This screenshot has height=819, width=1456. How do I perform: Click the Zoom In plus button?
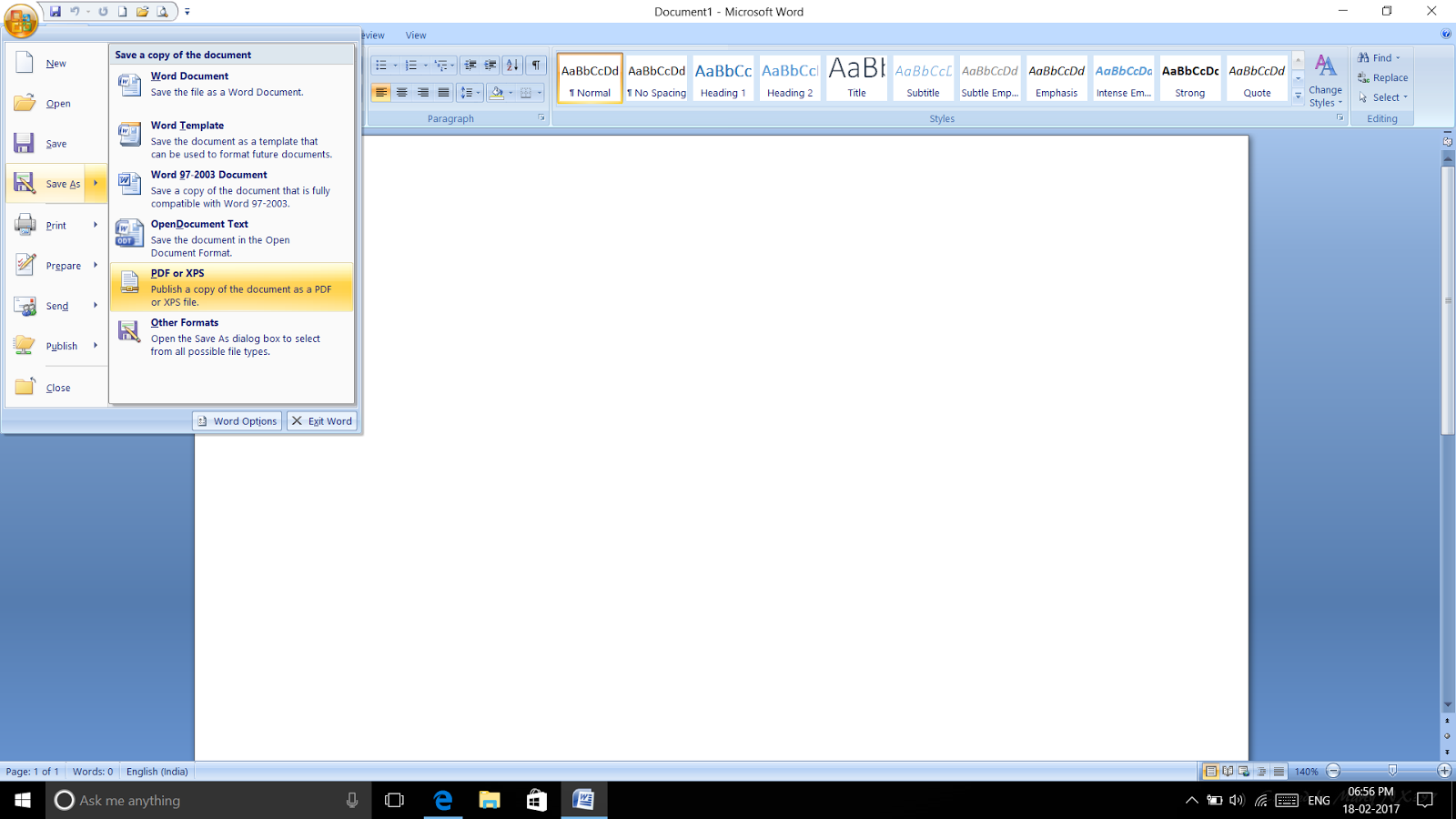tap(1444, 772)
